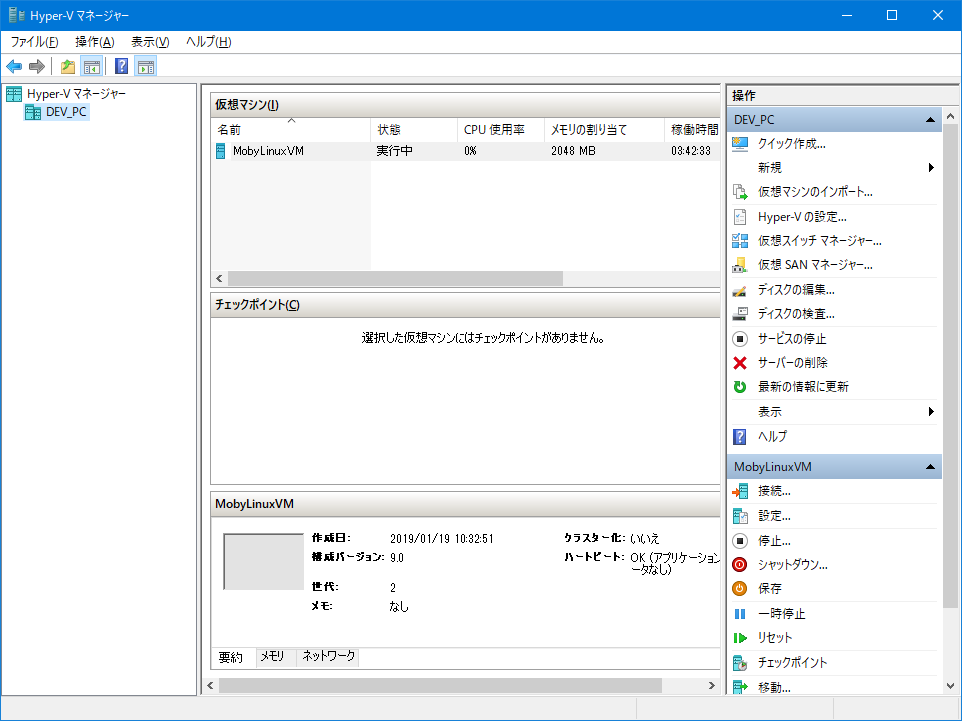962x721 pixels.
Task: Click up arrow of actions pane scrollbar
Action: tap(950, 116)
